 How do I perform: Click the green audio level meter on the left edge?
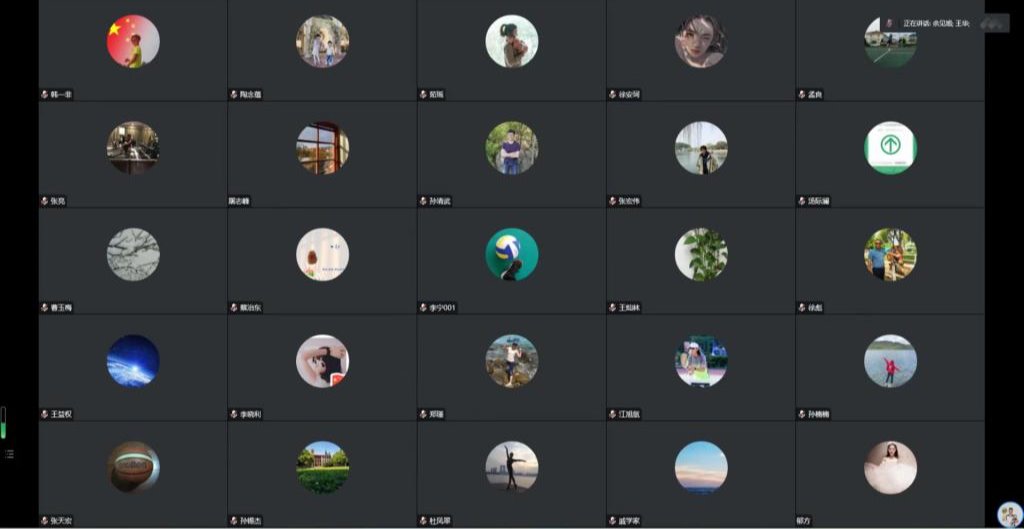coord(3,423)
